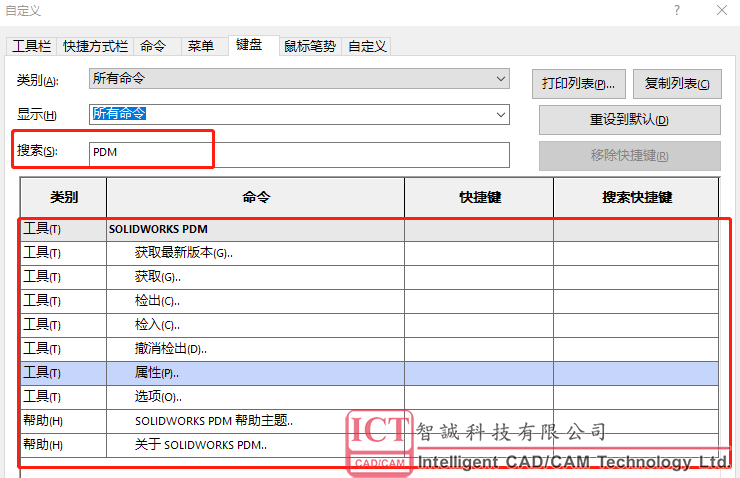Image resolution: width=740 pixels, height=478 pixels.
Task: Select the 撤消检出(D).. command row
Action: pyautogui.click(x=370, y=350)
